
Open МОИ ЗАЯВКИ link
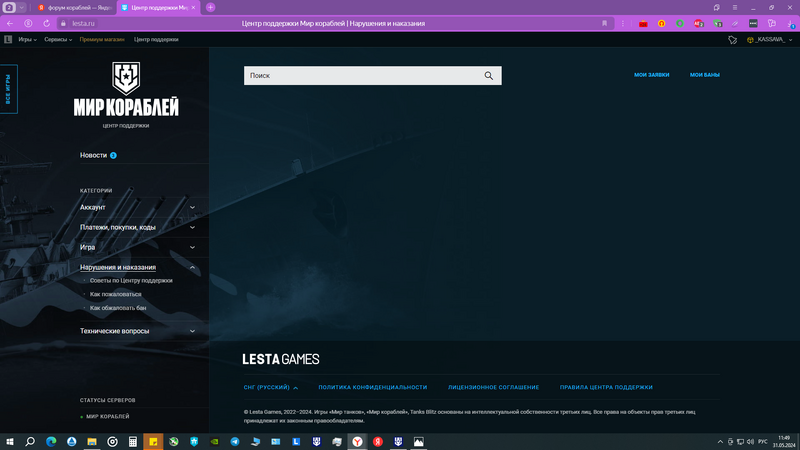652,74
